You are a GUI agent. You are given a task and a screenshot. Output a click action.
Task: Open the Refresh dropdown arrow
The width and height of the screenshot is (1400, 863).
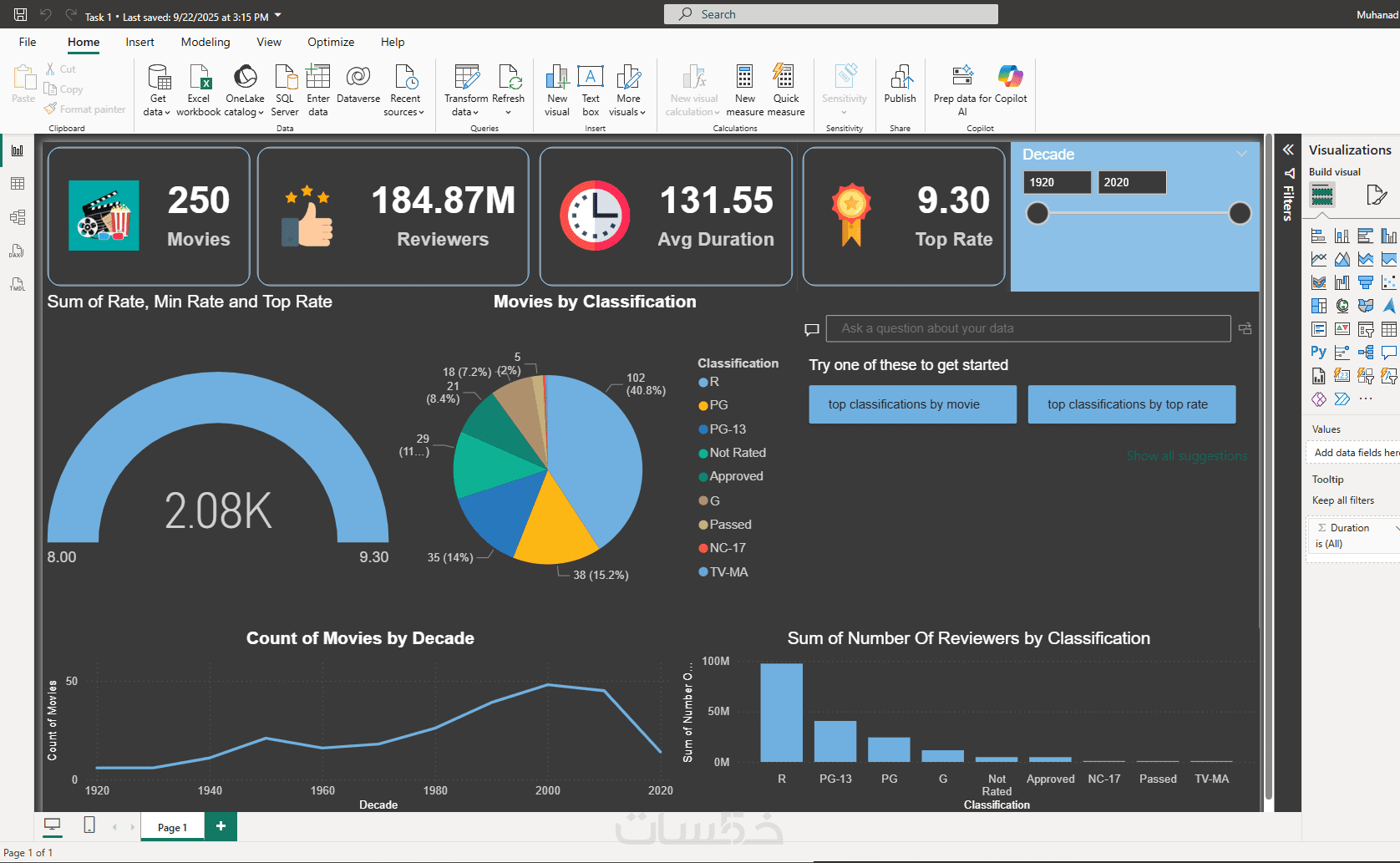pyautogui.click(x=508, y=112)
